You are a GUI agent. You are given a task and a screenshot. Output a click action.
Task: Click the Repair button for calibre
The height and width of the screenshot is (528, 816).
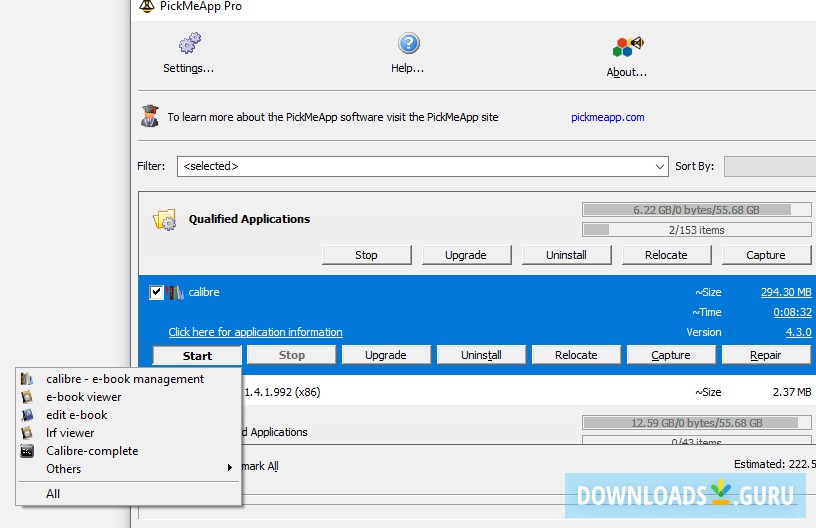[766, 355]
